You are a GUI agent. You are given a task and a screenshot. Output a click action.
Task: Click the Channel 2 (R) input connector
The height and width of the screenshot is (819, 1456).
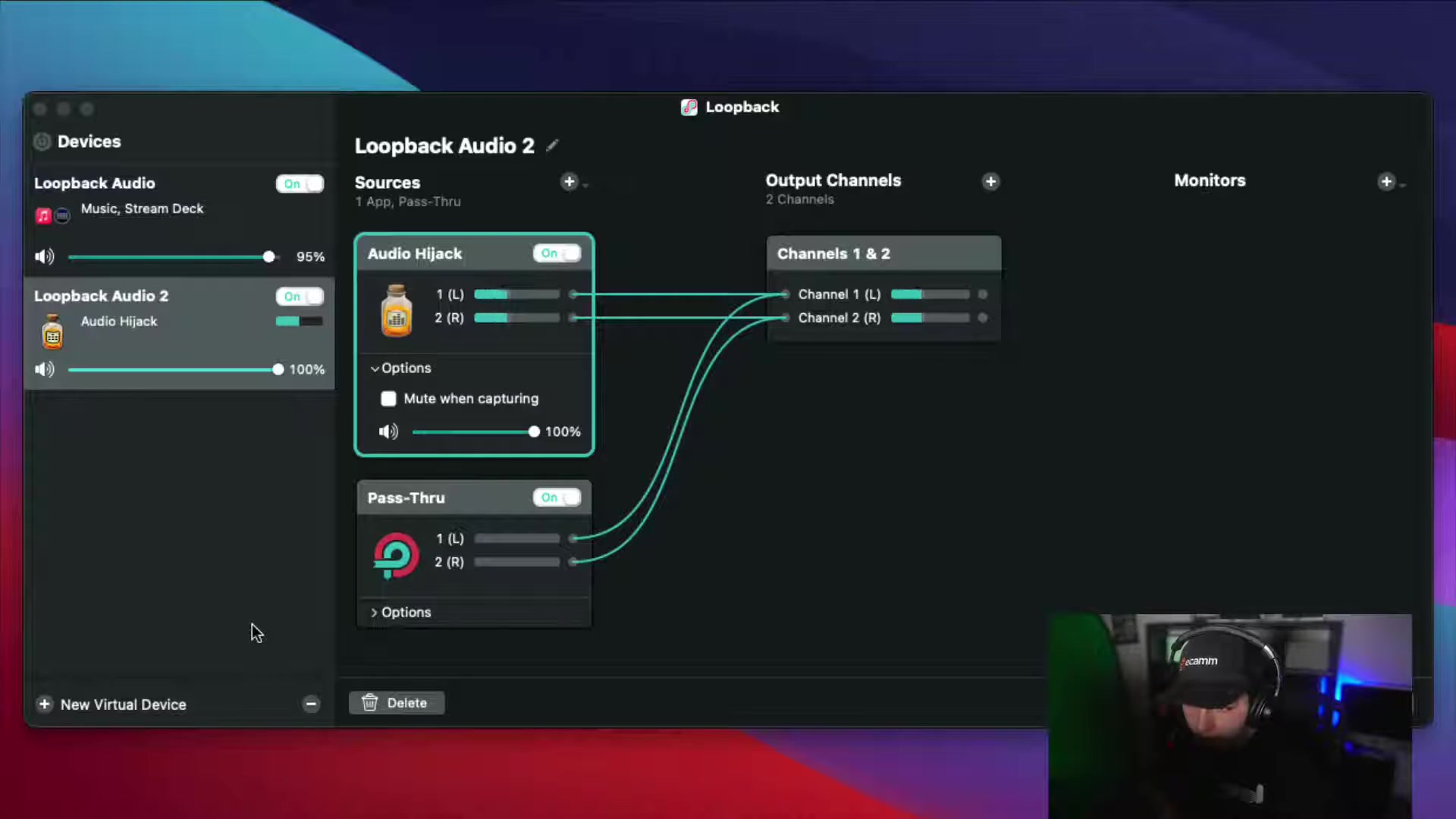click(785, 318)
